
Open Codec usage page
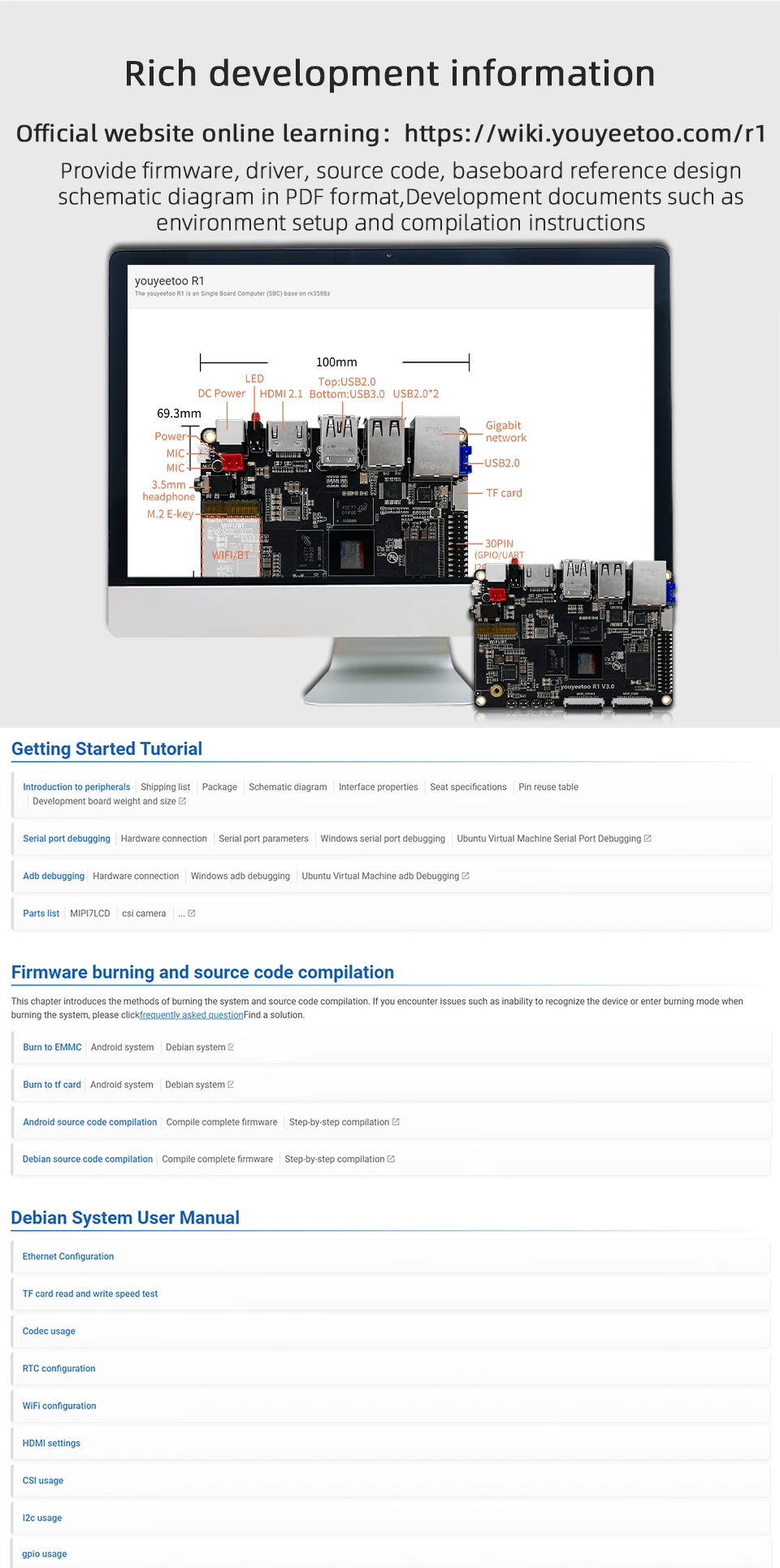coord(49,1332)
